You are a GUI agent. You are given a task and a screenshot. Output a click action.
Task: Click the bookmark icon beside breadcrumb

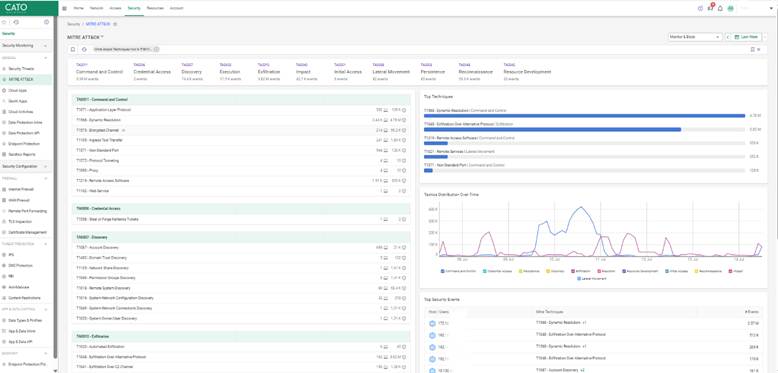pyautogui.click(x=115, y=24)
